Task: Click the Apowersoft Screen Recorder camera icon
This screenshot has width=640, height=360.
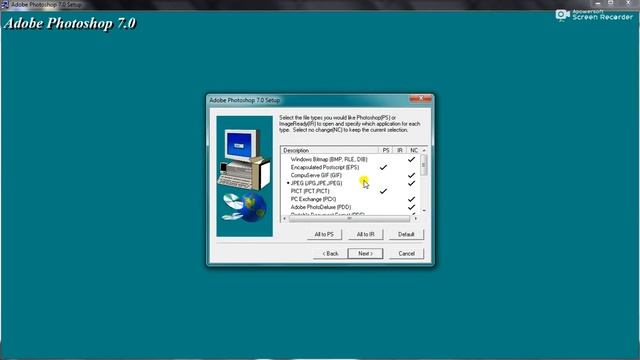Action: pyautogui.click(x=562, y=15)
